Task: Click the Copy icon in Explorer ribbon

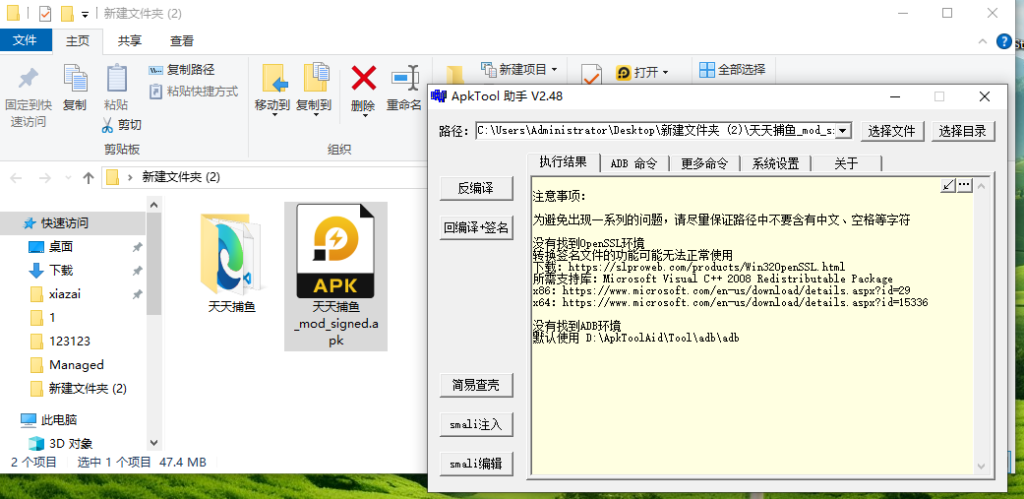Action: [74, 80]
